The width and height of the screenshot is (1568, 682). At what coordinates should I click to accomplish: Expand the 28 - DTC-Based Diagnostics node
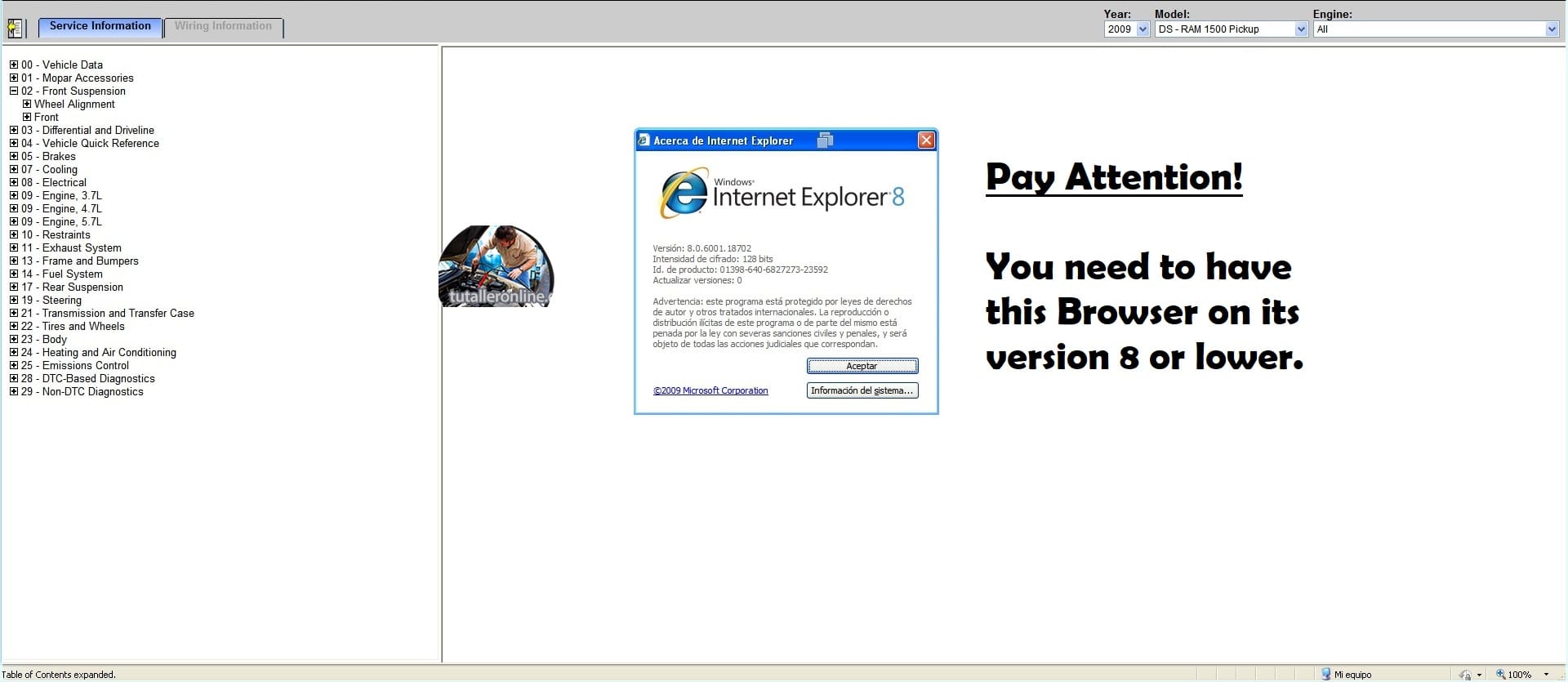click(14, 378)
